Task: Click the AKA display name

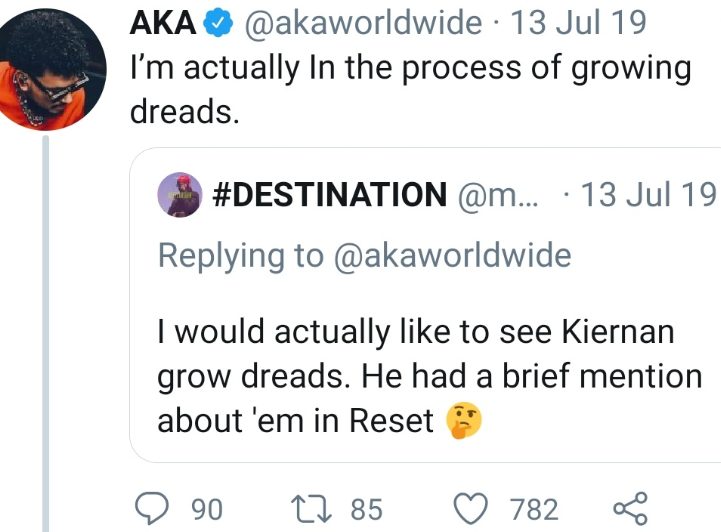Action: 163,23
